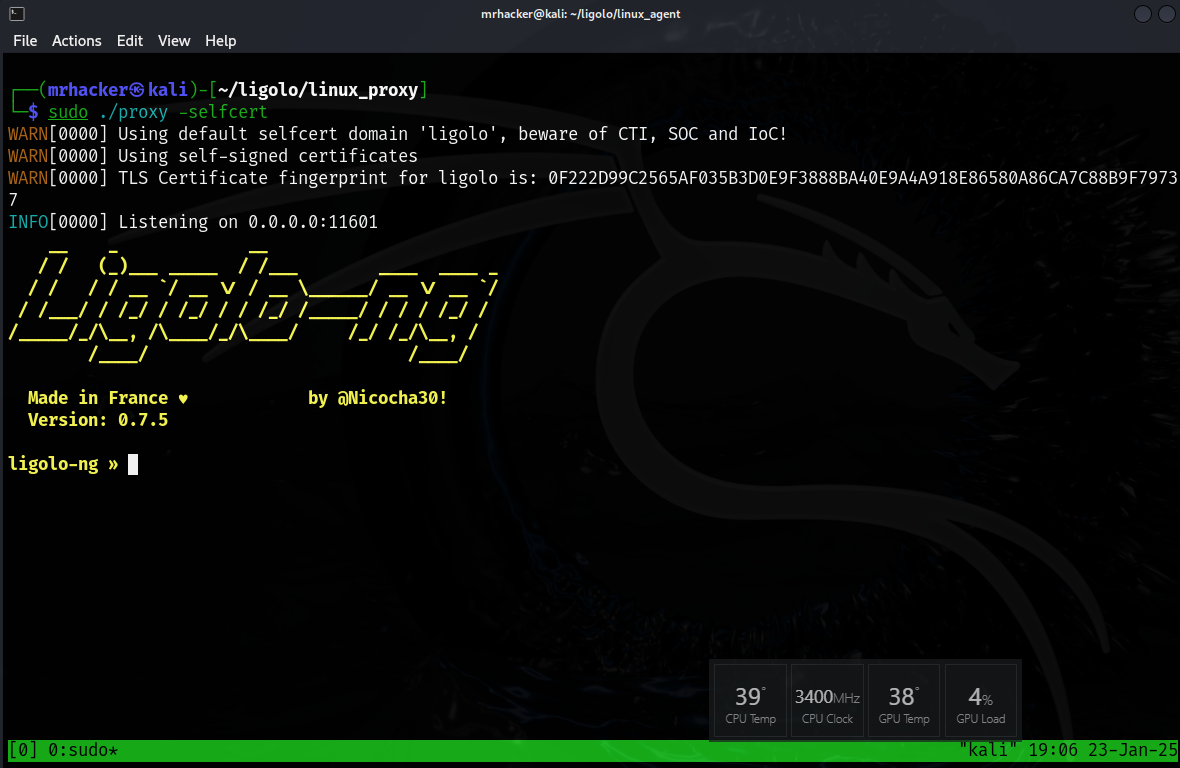Click the '~/ligolo/linux_proxy' path in prompt

click(318, 90)
